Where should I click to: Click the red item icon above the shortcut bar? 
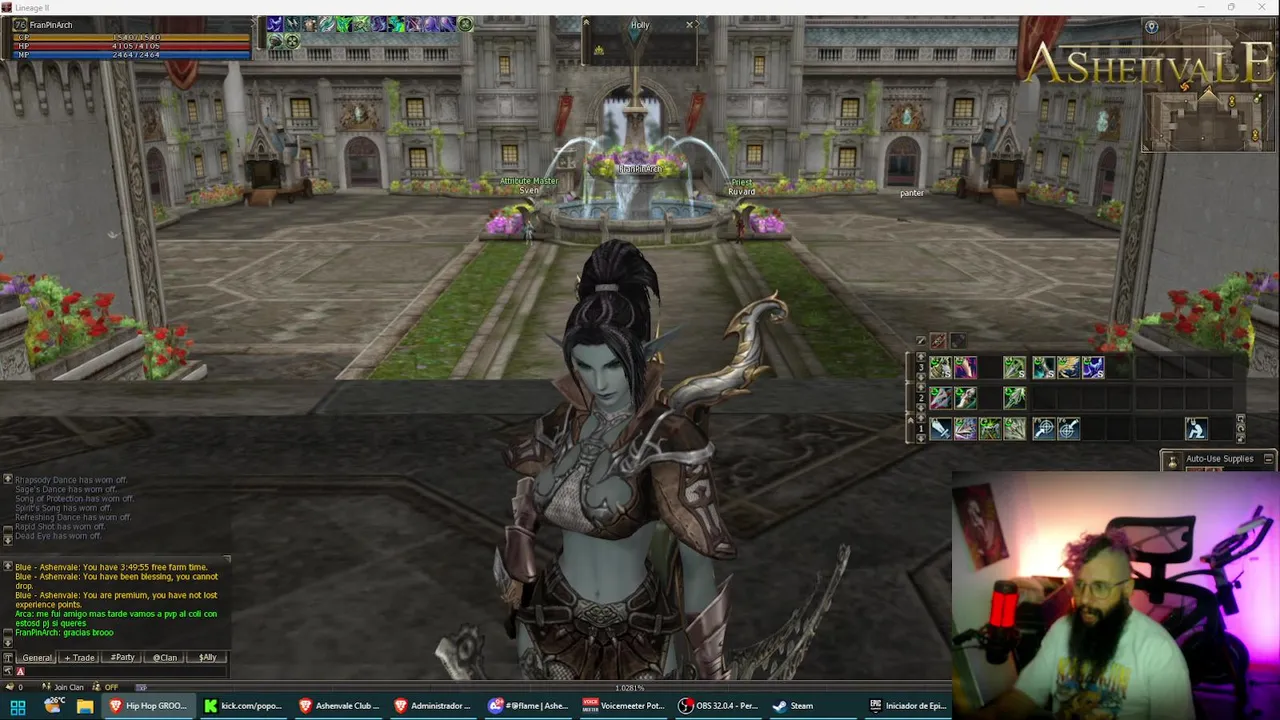[x=938, y=341]
